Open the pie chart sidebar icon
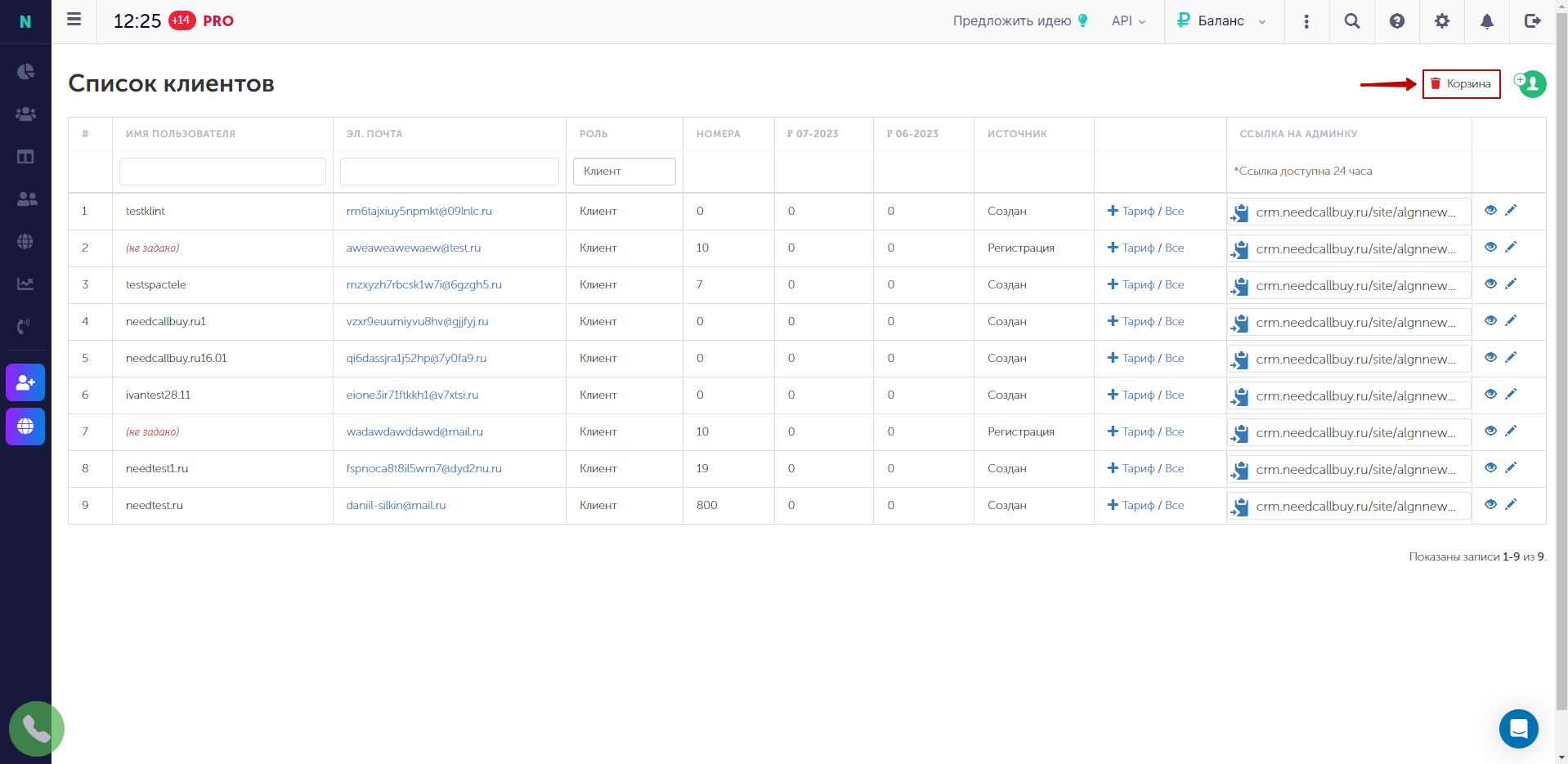This screenshot has width=1568, height=764. [25, 71]
